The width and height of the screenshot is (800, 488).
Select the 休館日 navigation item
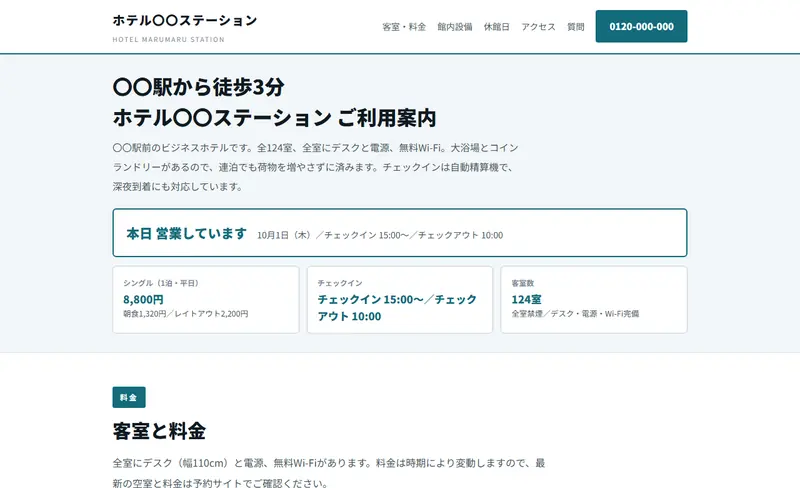pos(496,27)
